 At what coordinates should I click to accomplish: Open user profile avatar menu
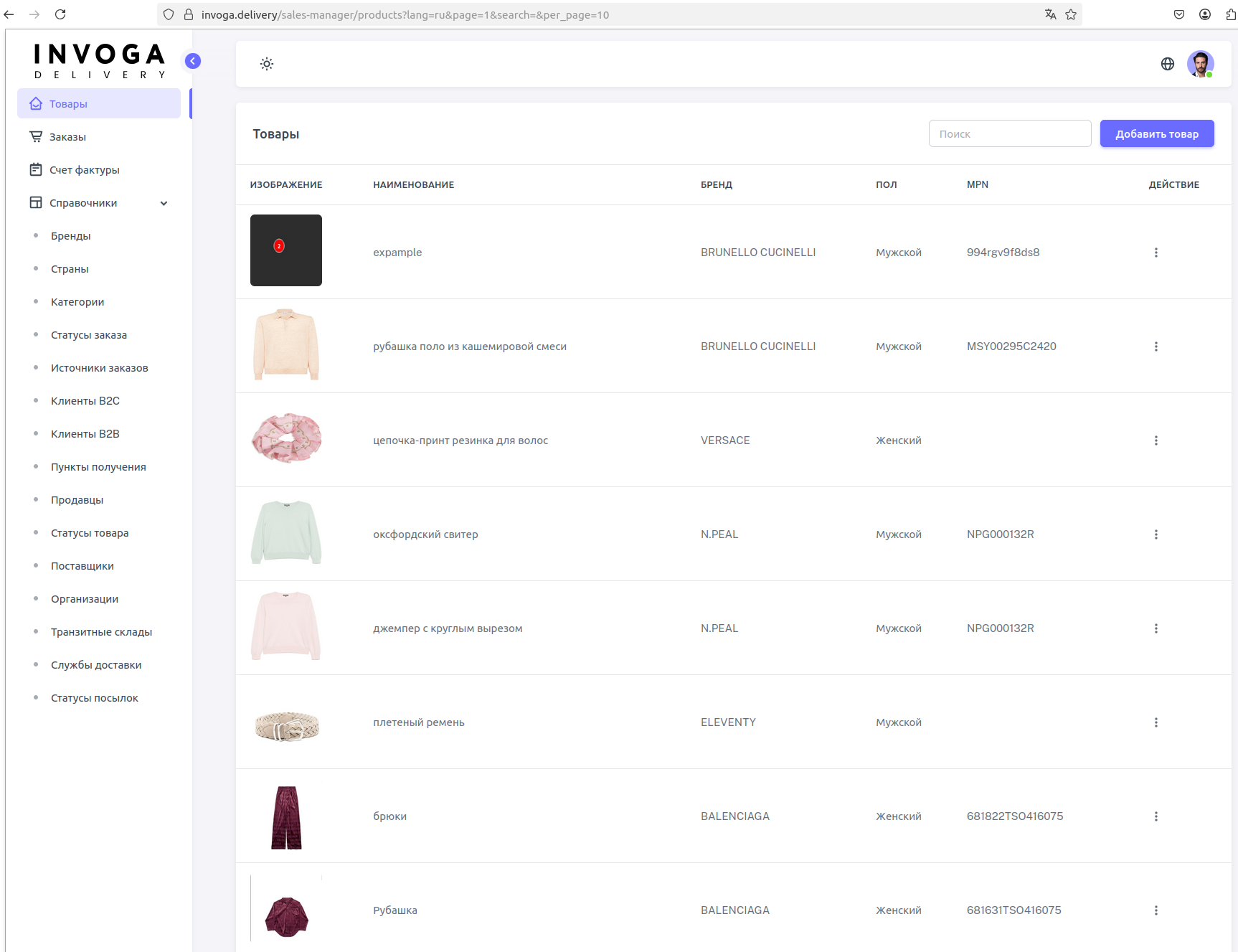[x=1200, y=64]
